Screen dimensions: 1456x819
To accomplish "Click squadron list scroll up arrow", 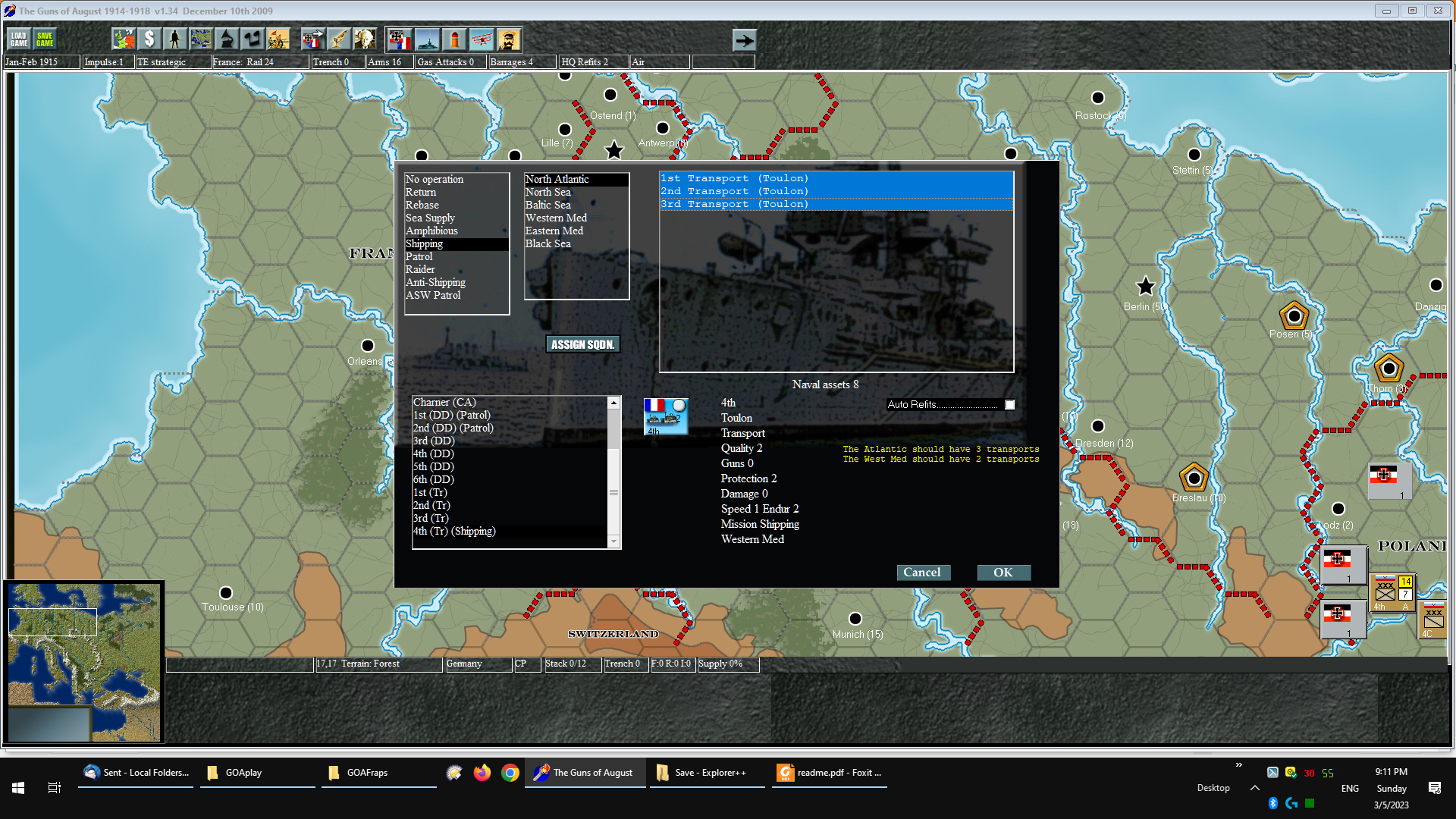I will point(613,403).
